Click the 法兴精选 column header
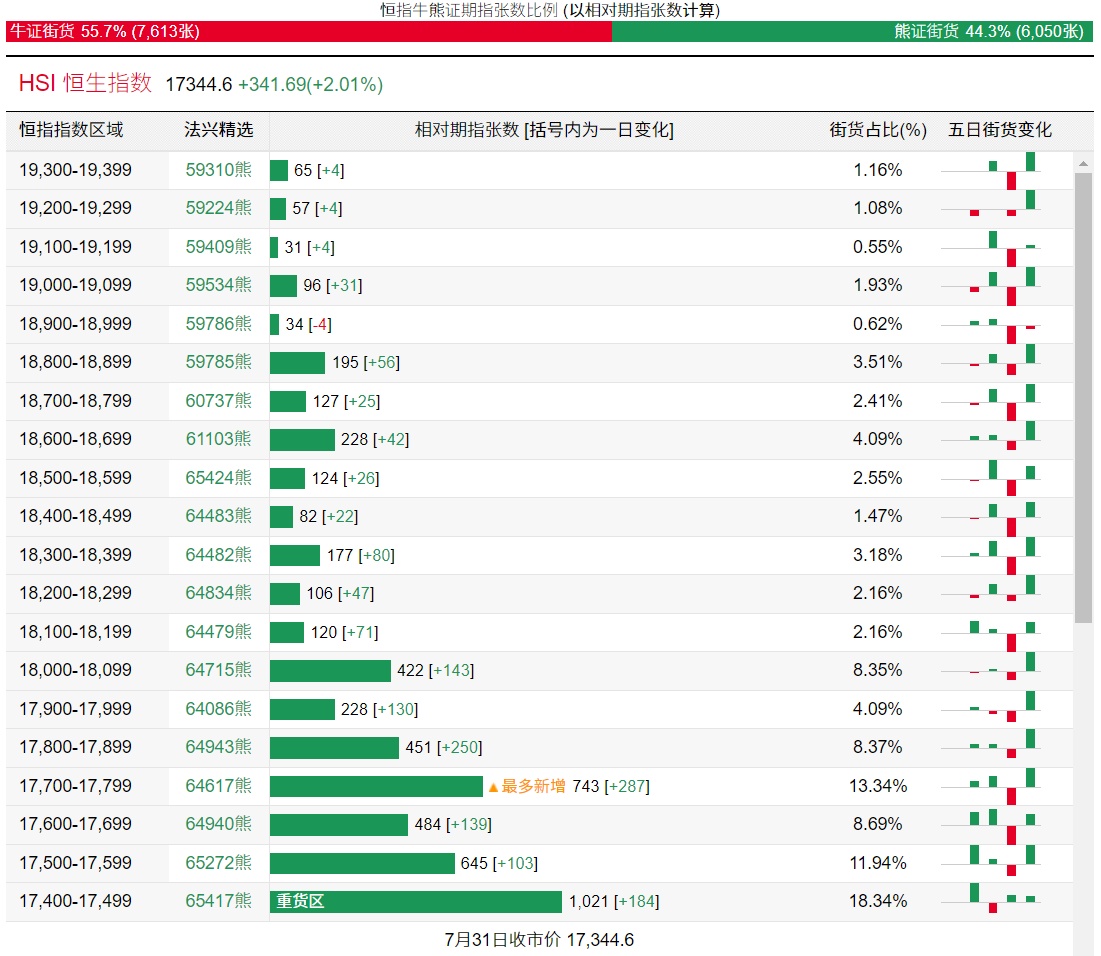 coord(219,130)
